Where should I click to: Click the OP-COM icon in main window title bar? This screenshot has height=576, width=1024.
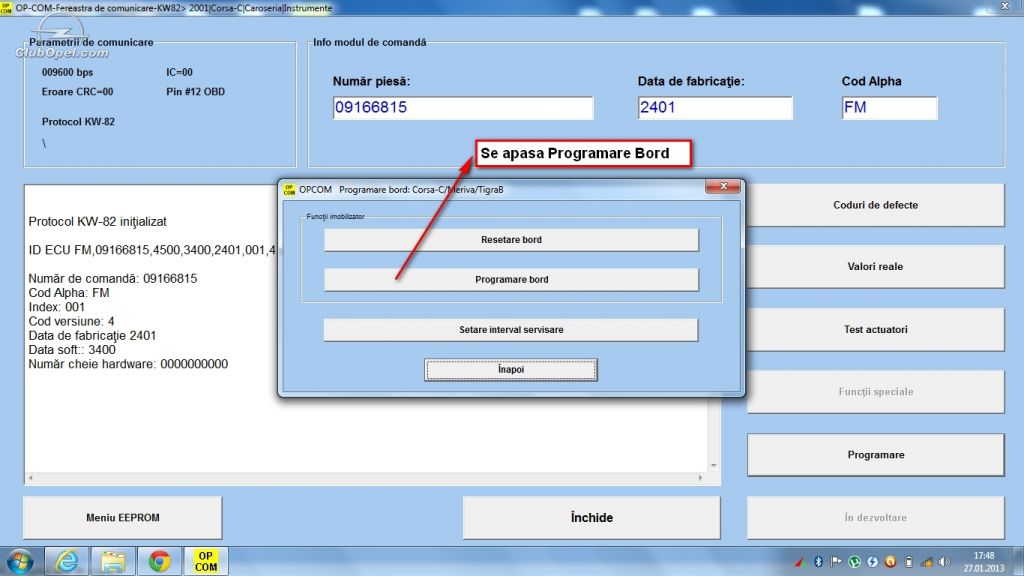[x=6, y=7]
